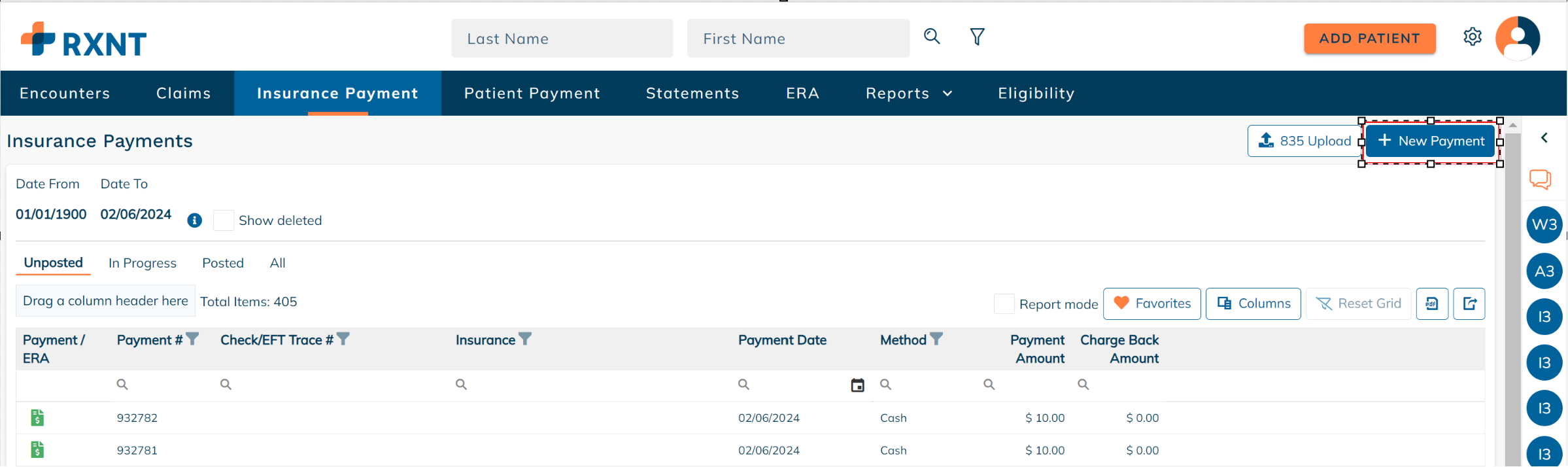This screenshot has width=1568, height=467.
Task: Toggle the Report mode checkbox
Action: pyautogui.click(x=1004, y=304)
